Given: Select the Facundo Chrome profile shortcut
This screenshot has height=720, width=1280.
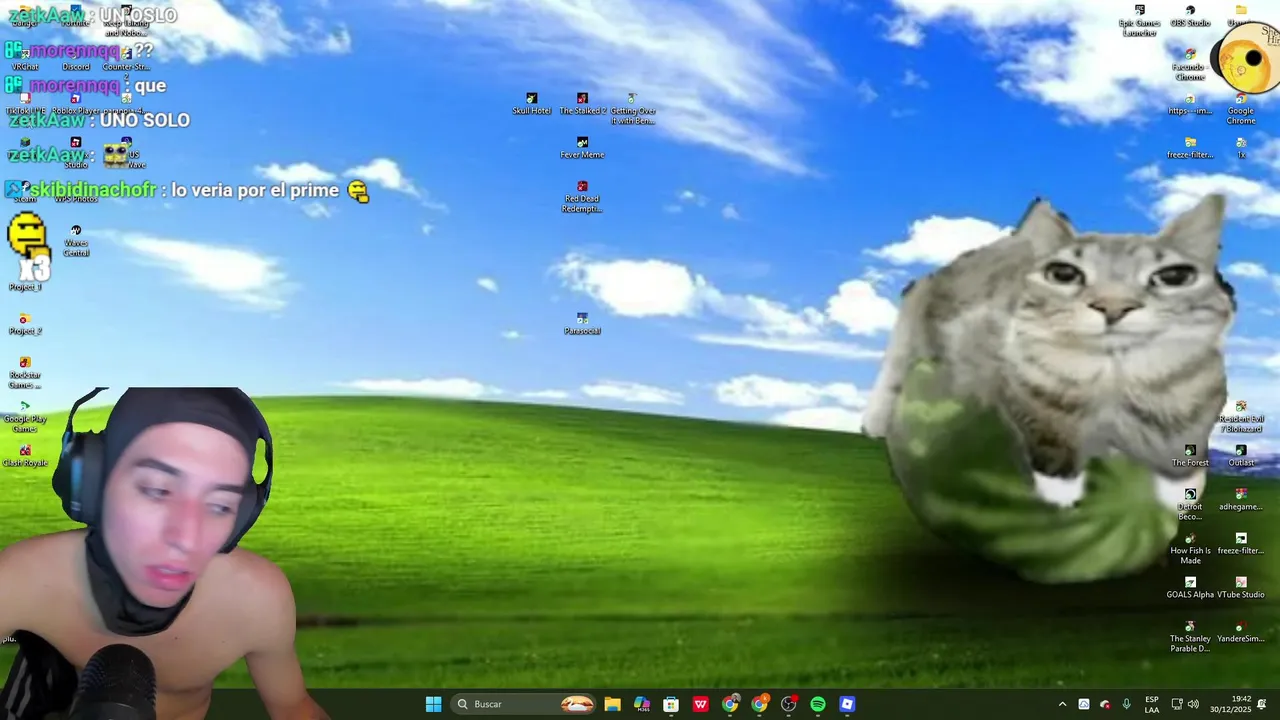Looking at the screenshot, I should pos(1190,65).
